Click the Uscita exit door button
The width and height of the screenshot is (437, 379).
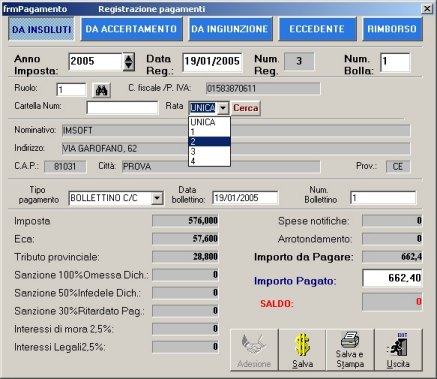tap(398, 350)
